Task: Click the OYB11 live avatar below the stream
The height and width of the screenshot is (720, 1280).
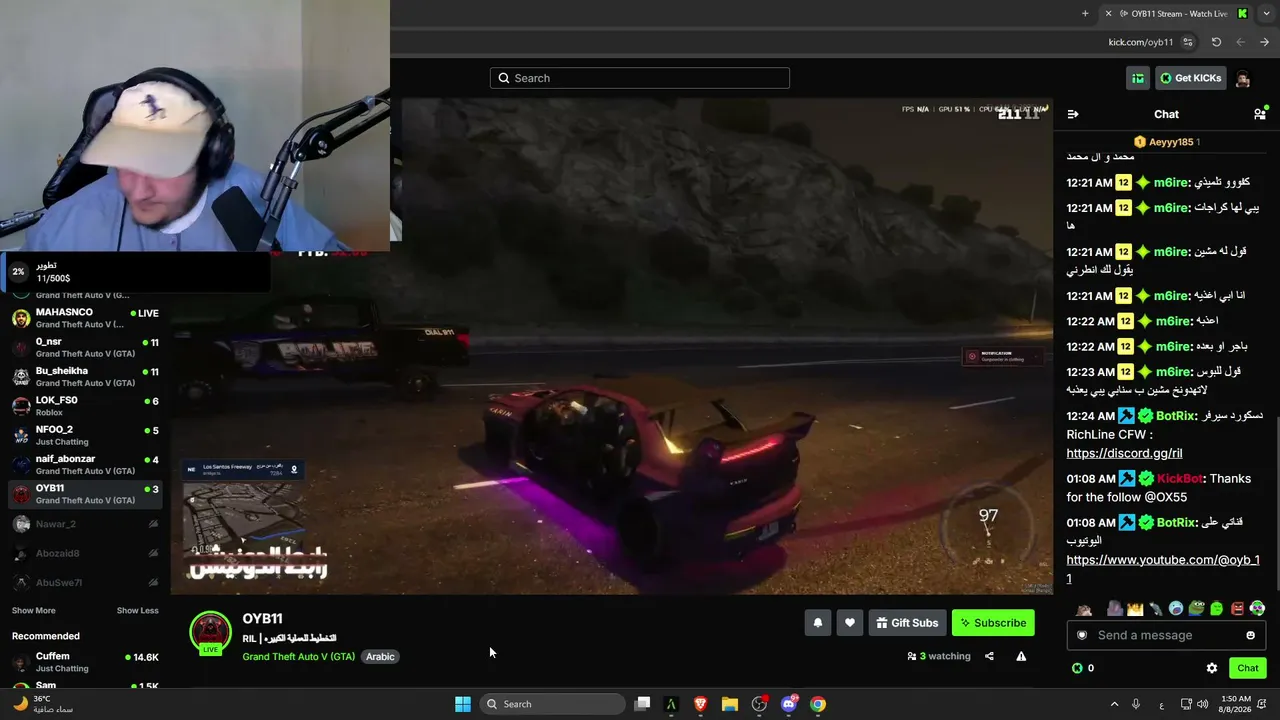Action: click(x=210, y=633)
